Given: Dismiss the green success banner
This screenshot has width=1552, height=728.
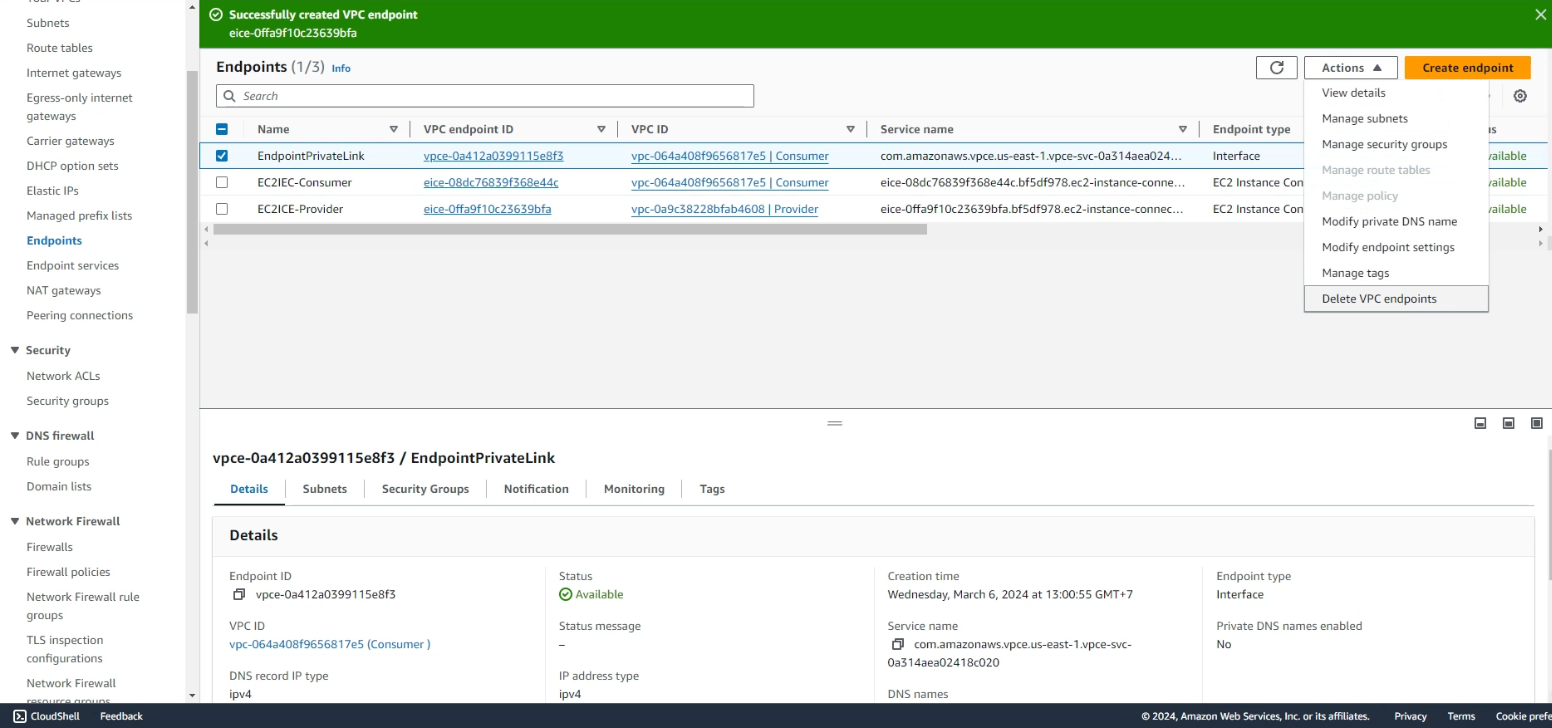Looking at the screenshot, I should [1540, 15].
